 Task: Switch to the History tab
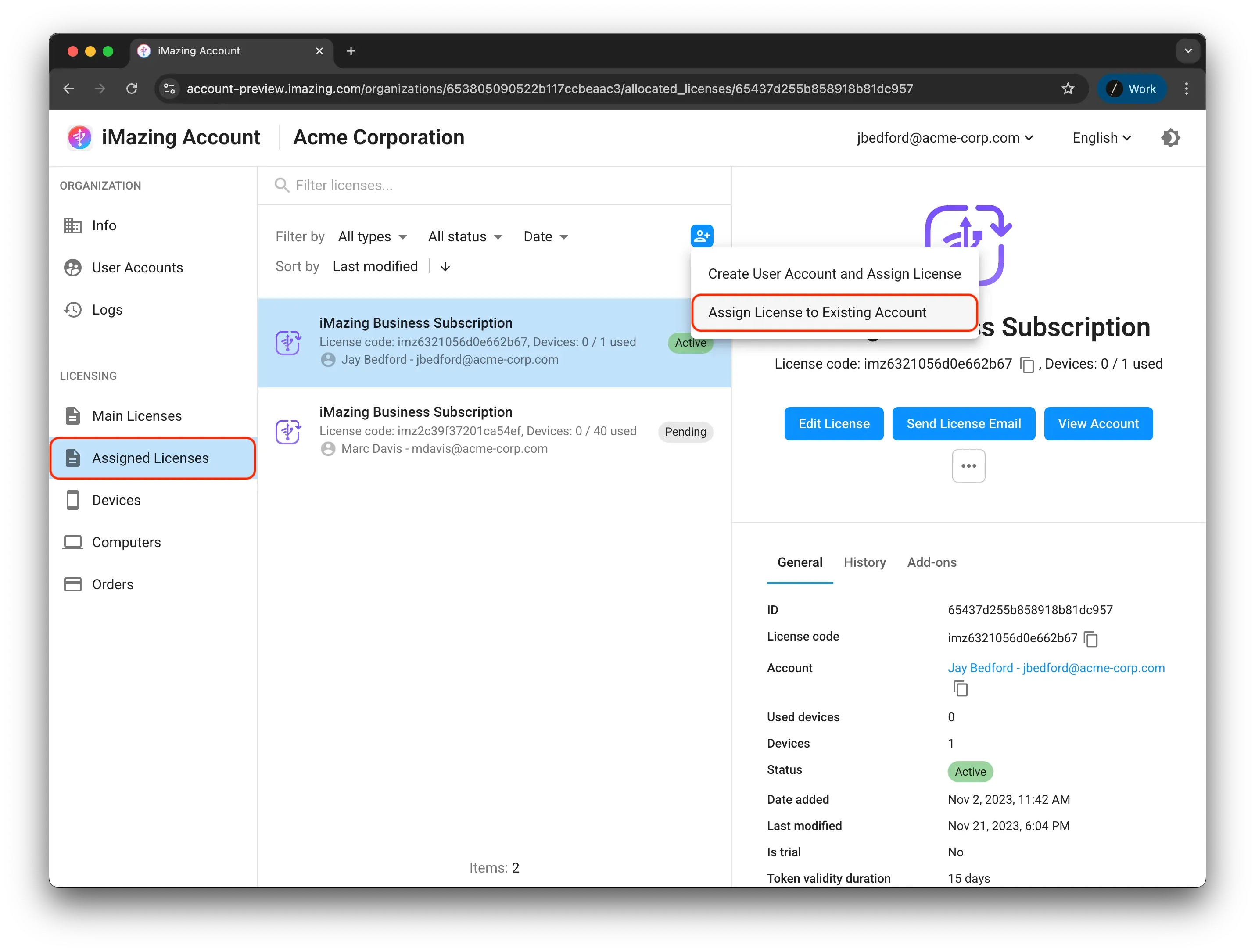tap(864, 562)
